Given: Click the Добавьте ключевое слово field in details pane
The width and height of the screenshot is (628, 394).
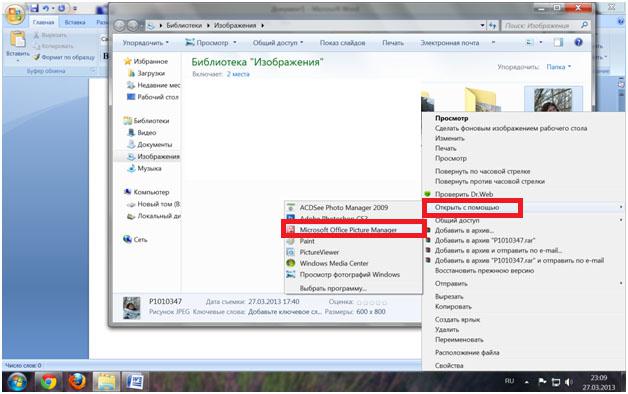Looking at the screenshot, I should pos(284,312).
